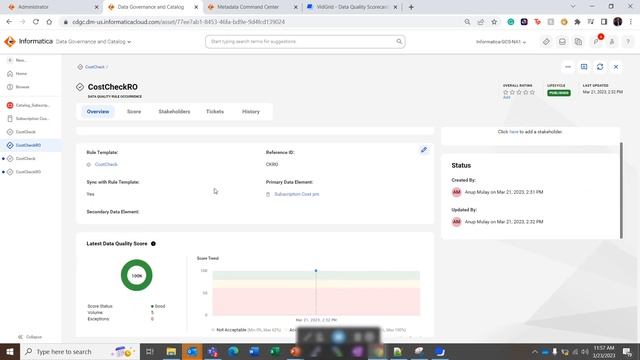Click the Published lifecycle badge
This screenshot has height=360, width=640.
559,93
